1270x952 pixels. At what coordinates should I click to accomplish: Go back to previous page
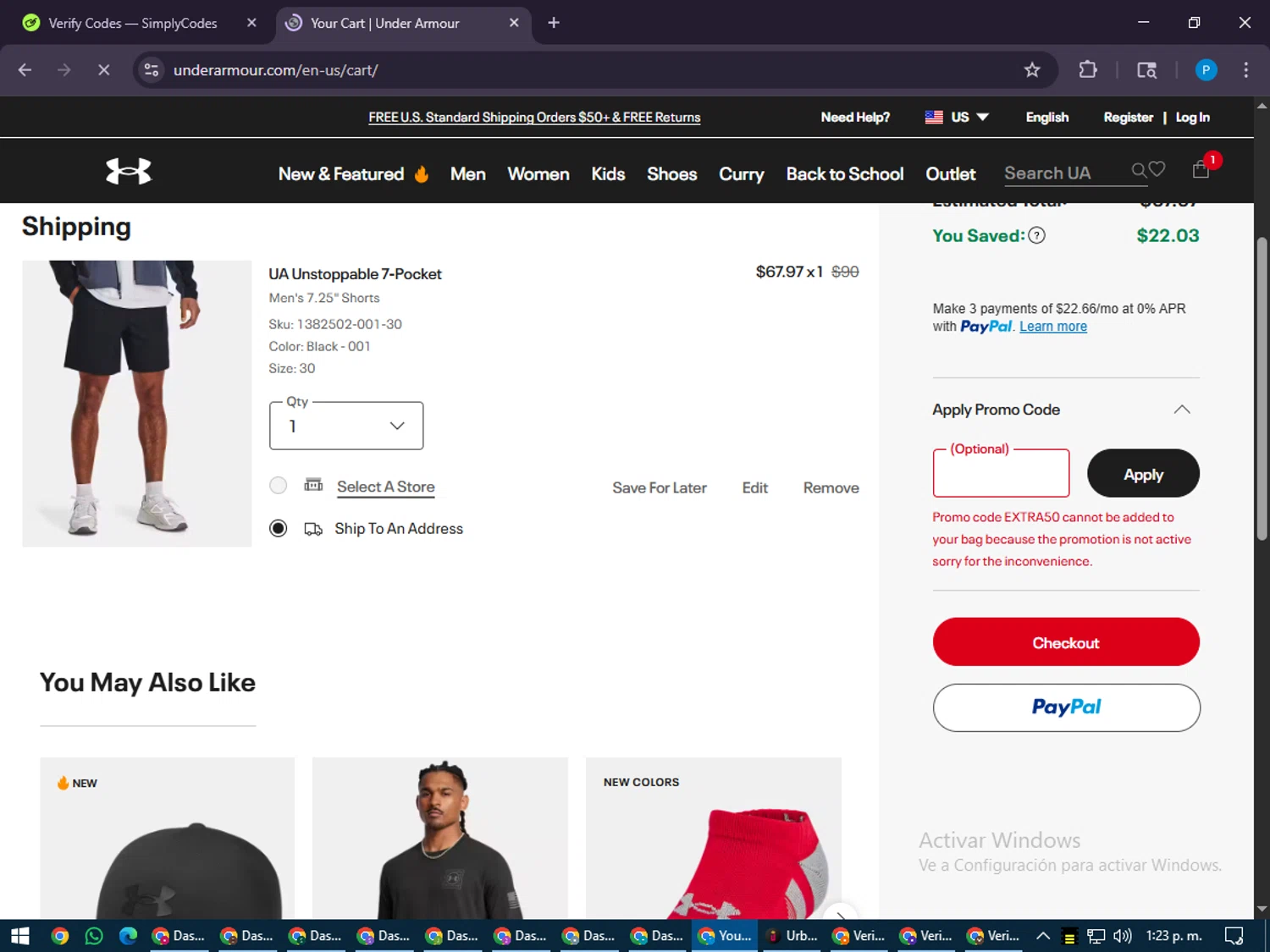pyautogui.click(x=25, y=70)
